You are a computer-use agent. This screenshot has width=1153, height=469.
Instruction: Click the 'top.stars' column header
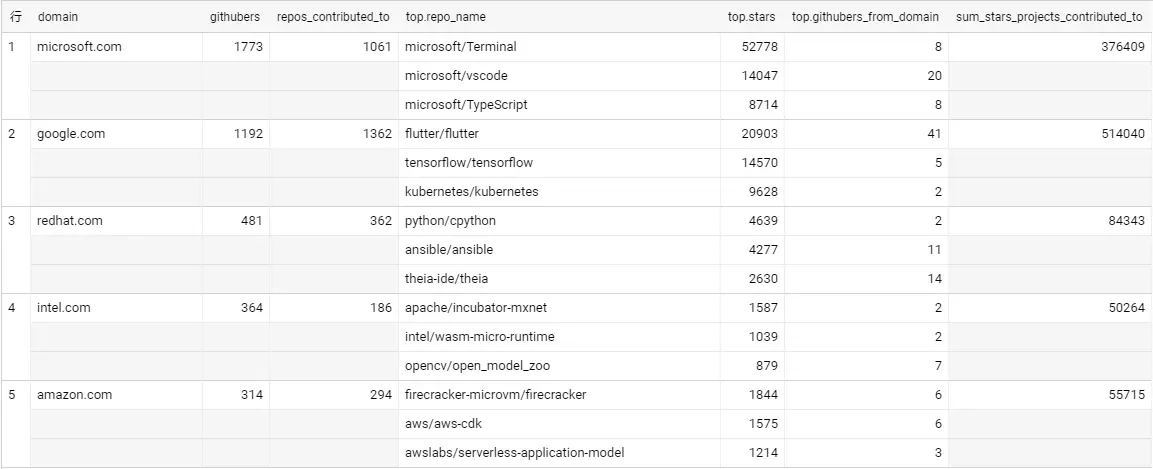[752, 17]
